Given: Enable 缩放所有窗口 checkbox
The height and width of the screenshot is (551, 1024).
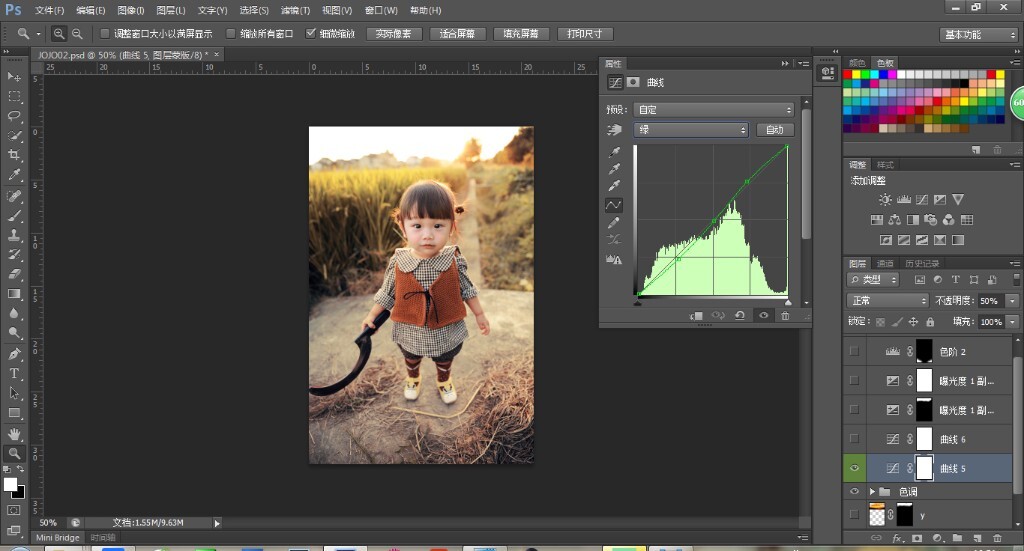Looking at the screenshot, I should point(231,33).
